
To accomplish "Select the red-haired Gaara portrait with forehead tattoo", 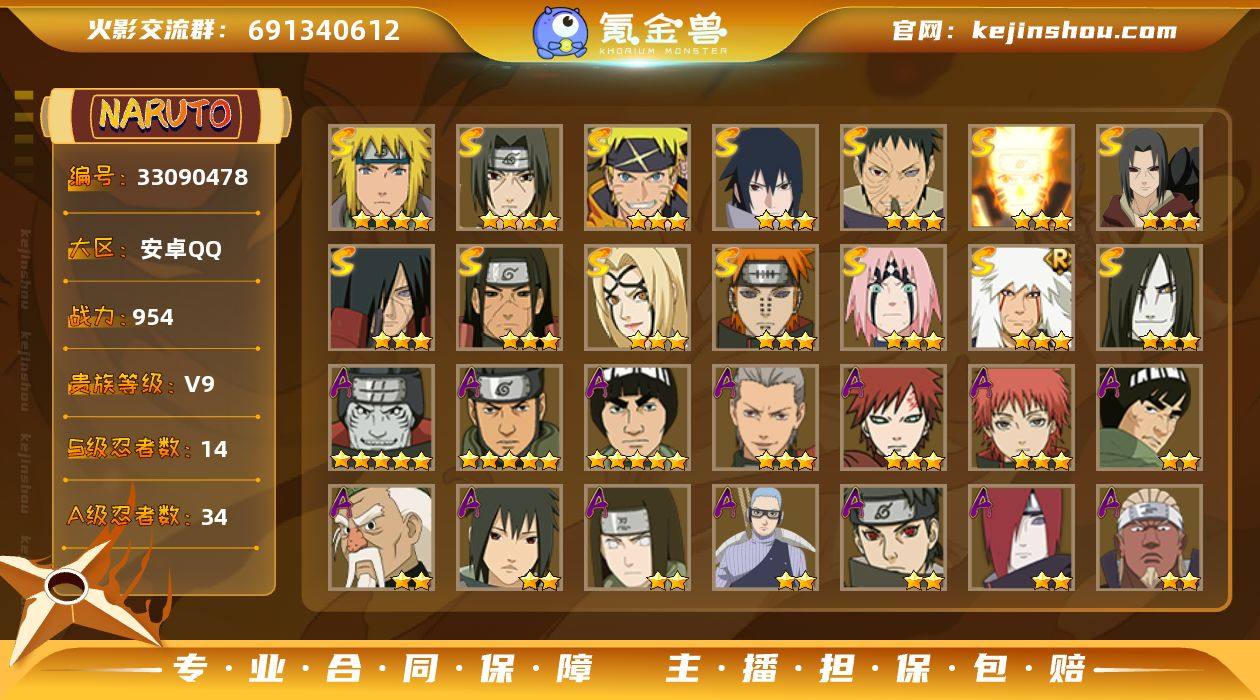I will (893, 417).
